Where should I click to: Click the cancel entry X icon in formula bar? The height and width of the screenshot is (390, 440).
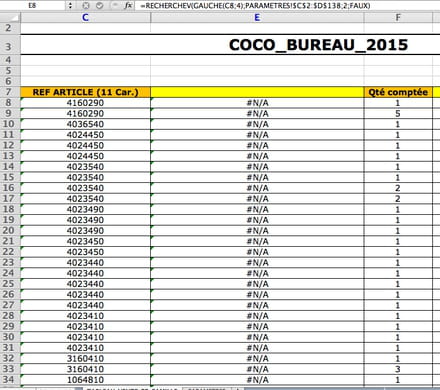pyautogui.click(x=86, y=5)
